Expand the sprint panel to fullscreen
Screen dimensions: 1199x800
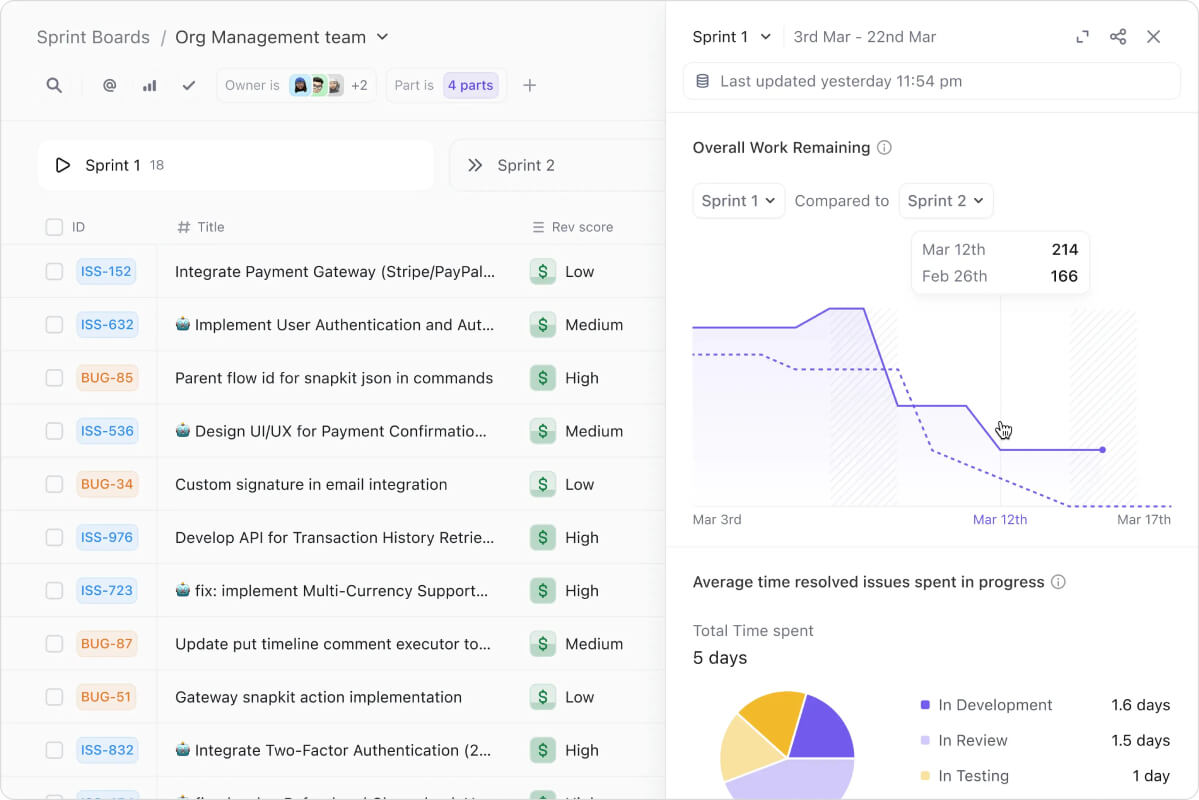pos(1082,37)
